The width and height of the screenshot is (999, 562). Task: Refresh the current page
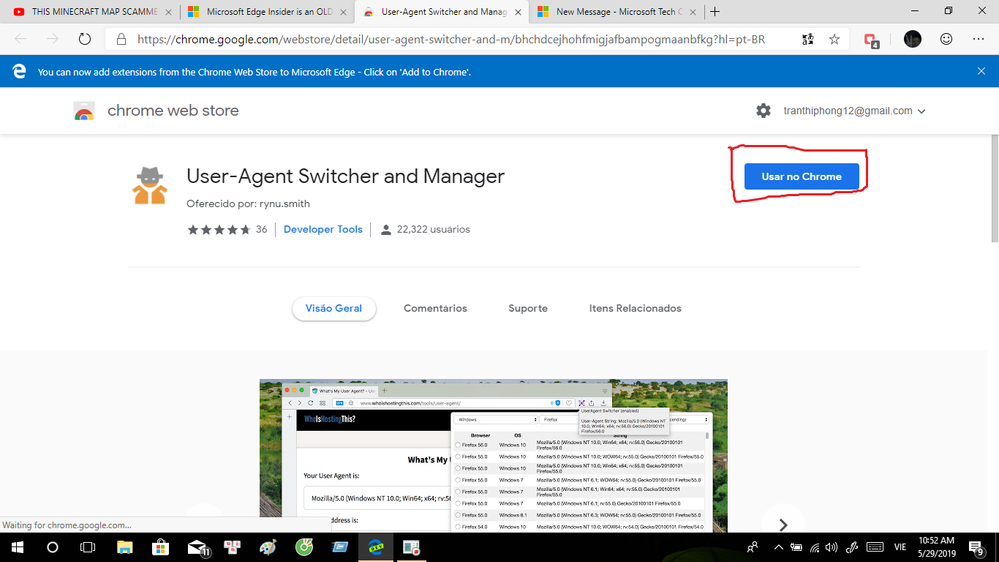(x=85, y=39)
